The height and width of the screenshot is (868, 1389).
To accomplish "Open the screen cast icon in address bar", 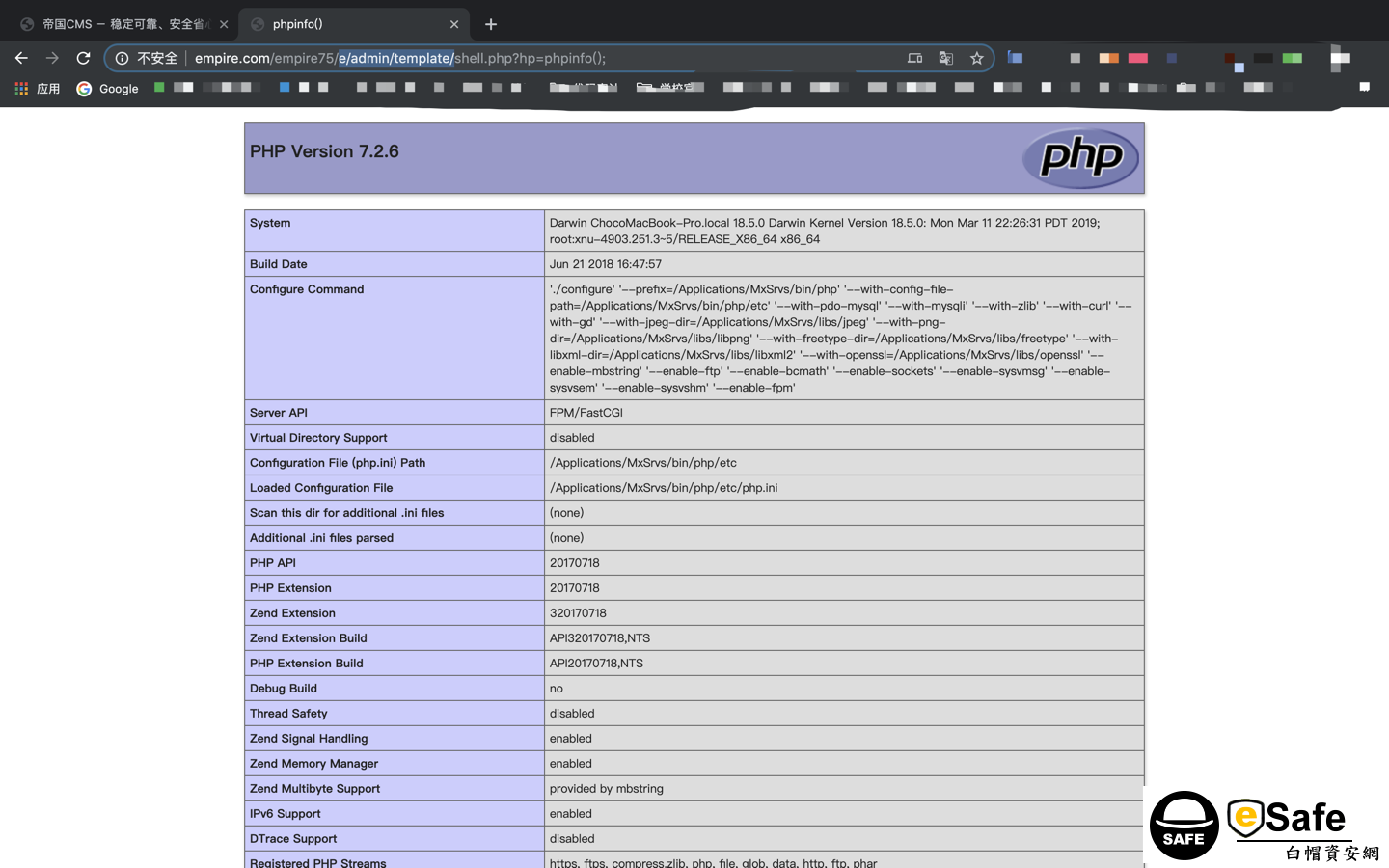I will click(914, 58).
